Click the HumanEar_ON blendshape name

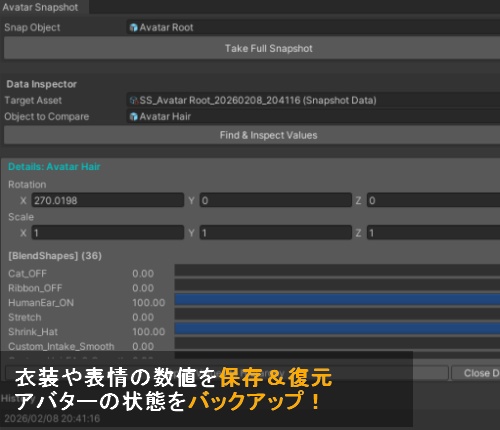(41, 303)
